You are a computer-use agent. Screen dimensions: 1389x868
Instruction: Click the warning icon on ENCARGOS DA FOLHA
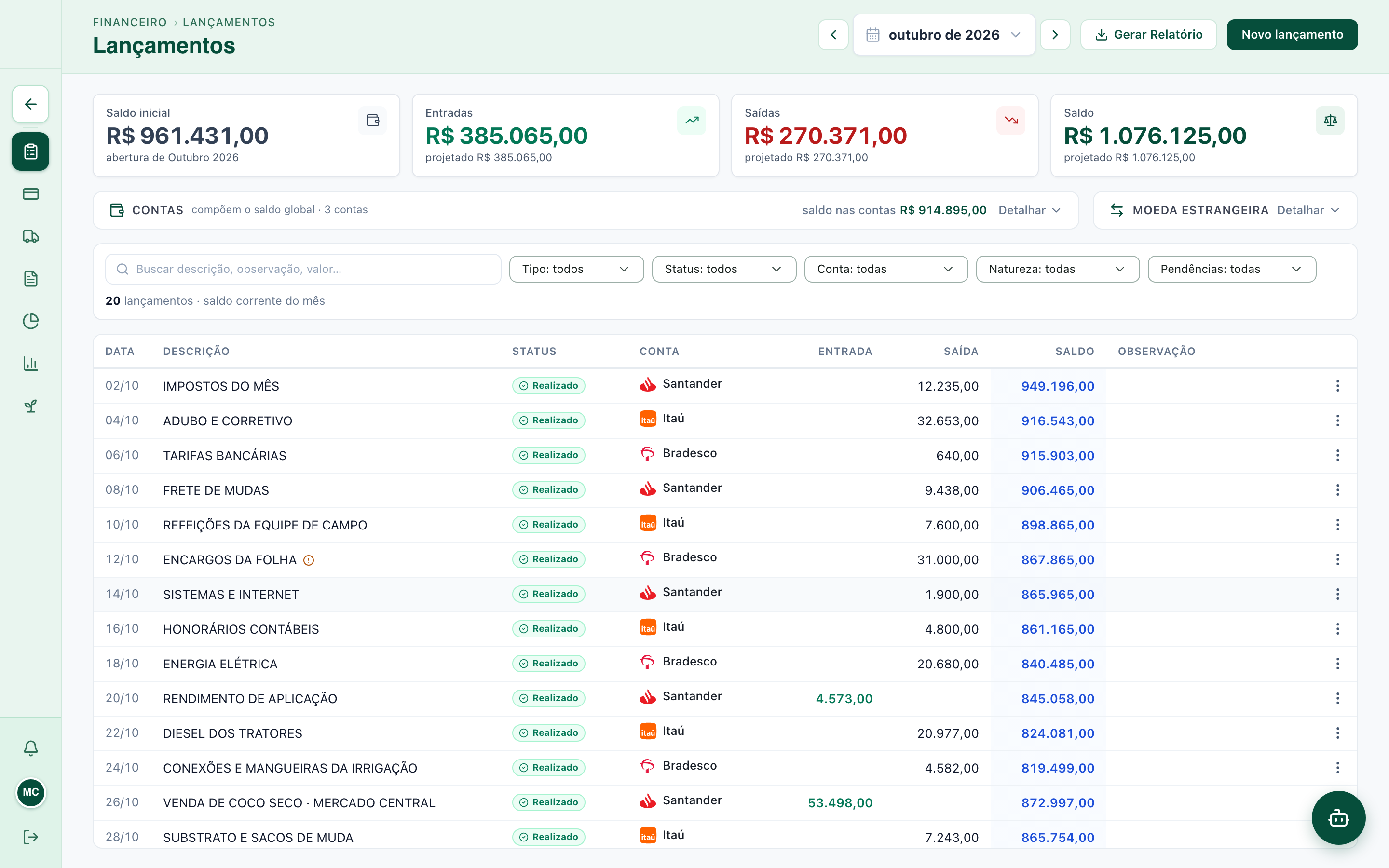coord(309,560)
